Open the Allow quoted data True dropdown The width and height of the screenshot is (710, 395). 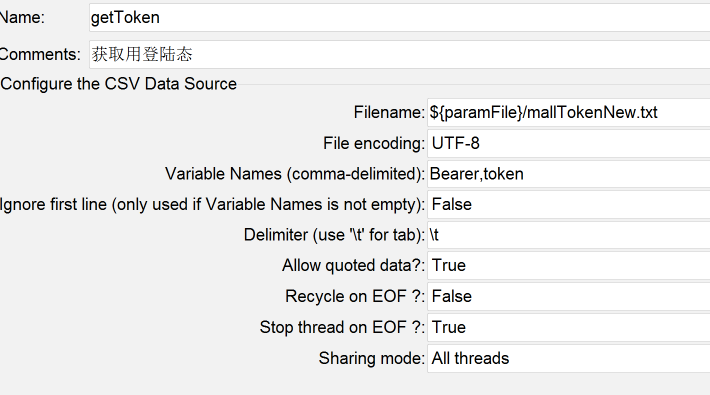pos(569,265)
